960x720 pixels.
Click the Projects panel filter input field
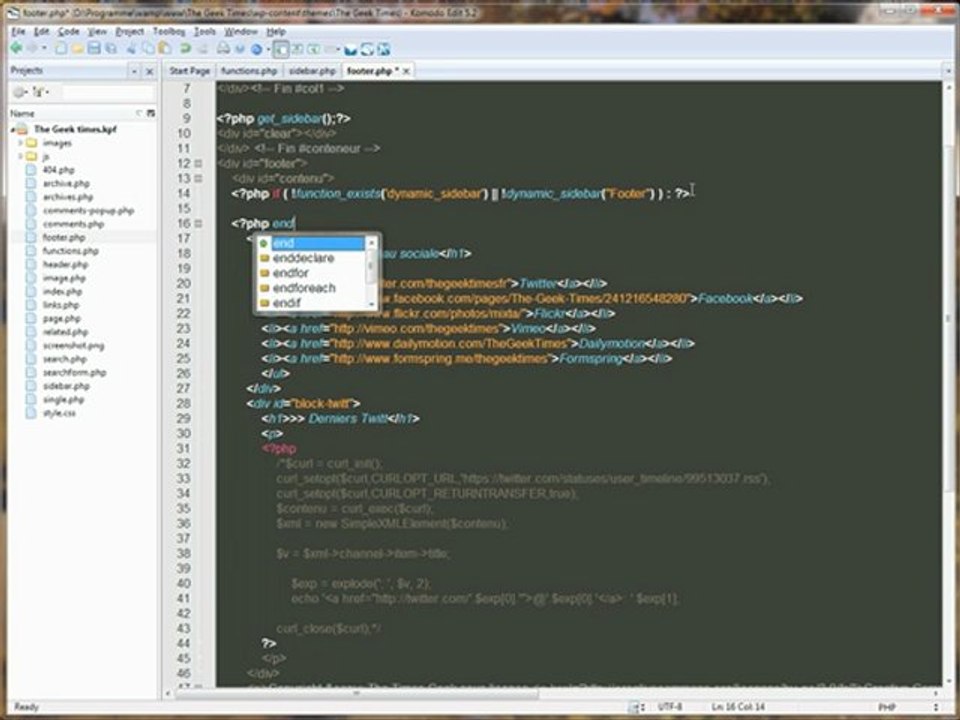(x=108, y=92)
